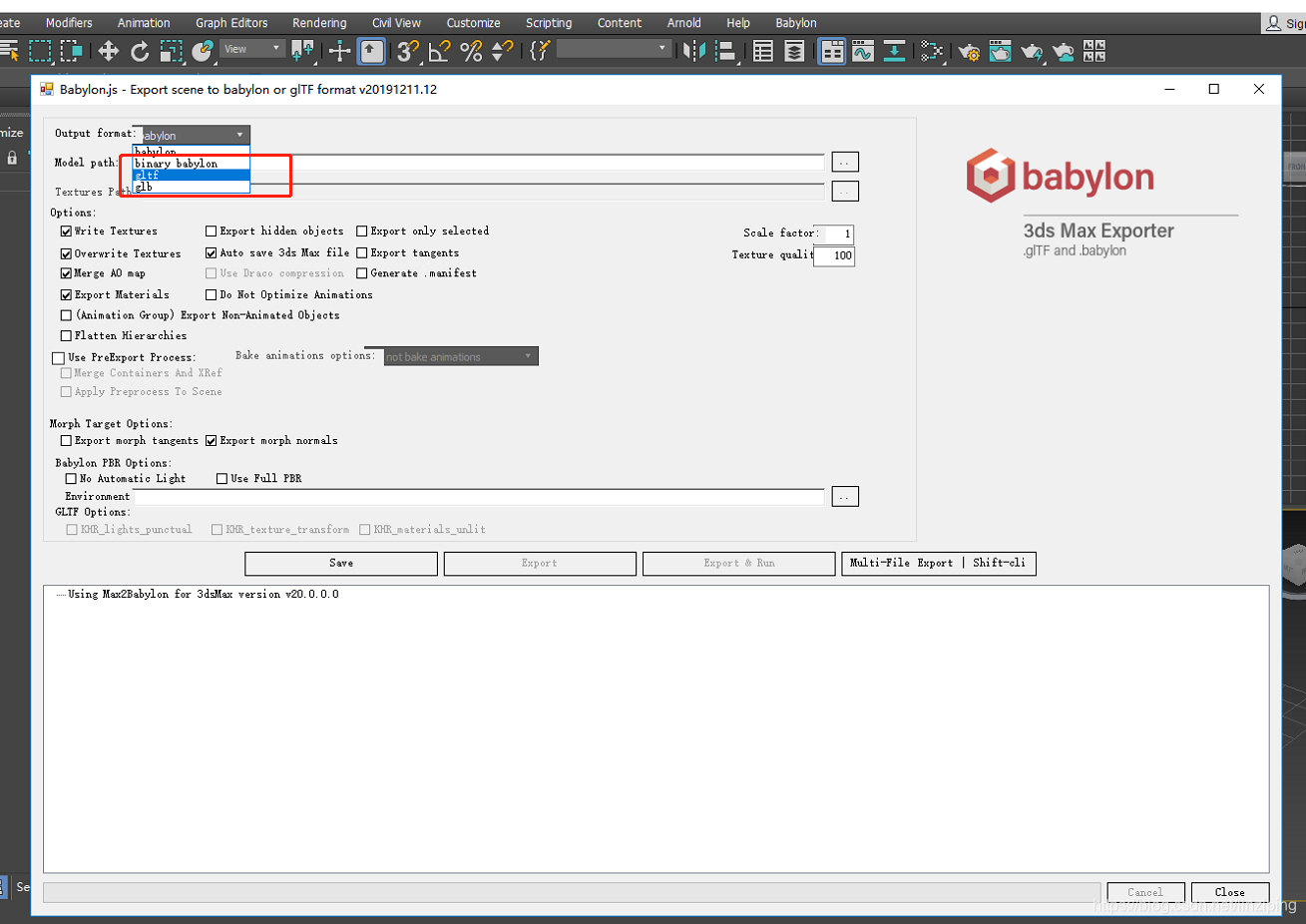The height and width of the screenshot is (924, 1306).
Task: Uncheck Write Textures
Action: pyautogui.click(x=66, y=231)
